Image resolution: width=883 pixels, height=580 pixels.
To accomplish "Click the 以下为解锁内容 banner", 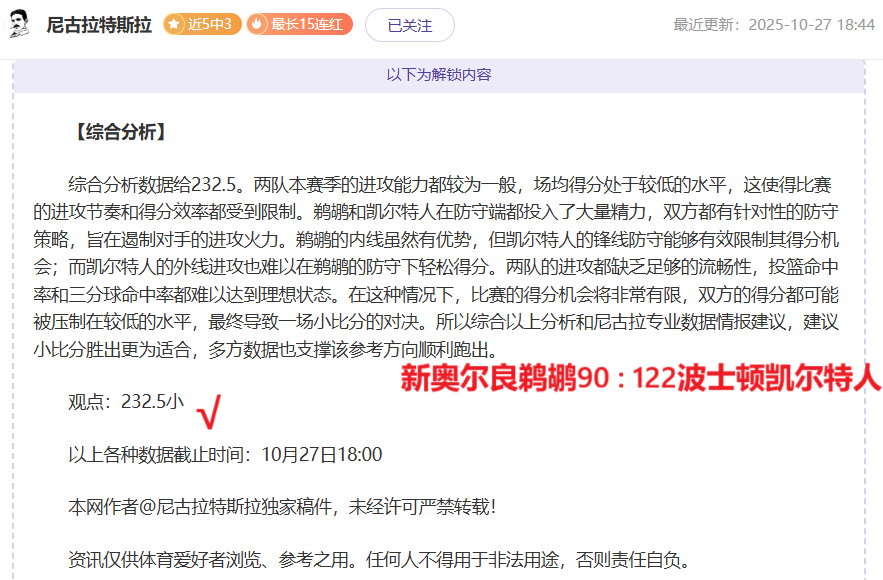I will tap(439, 74).
